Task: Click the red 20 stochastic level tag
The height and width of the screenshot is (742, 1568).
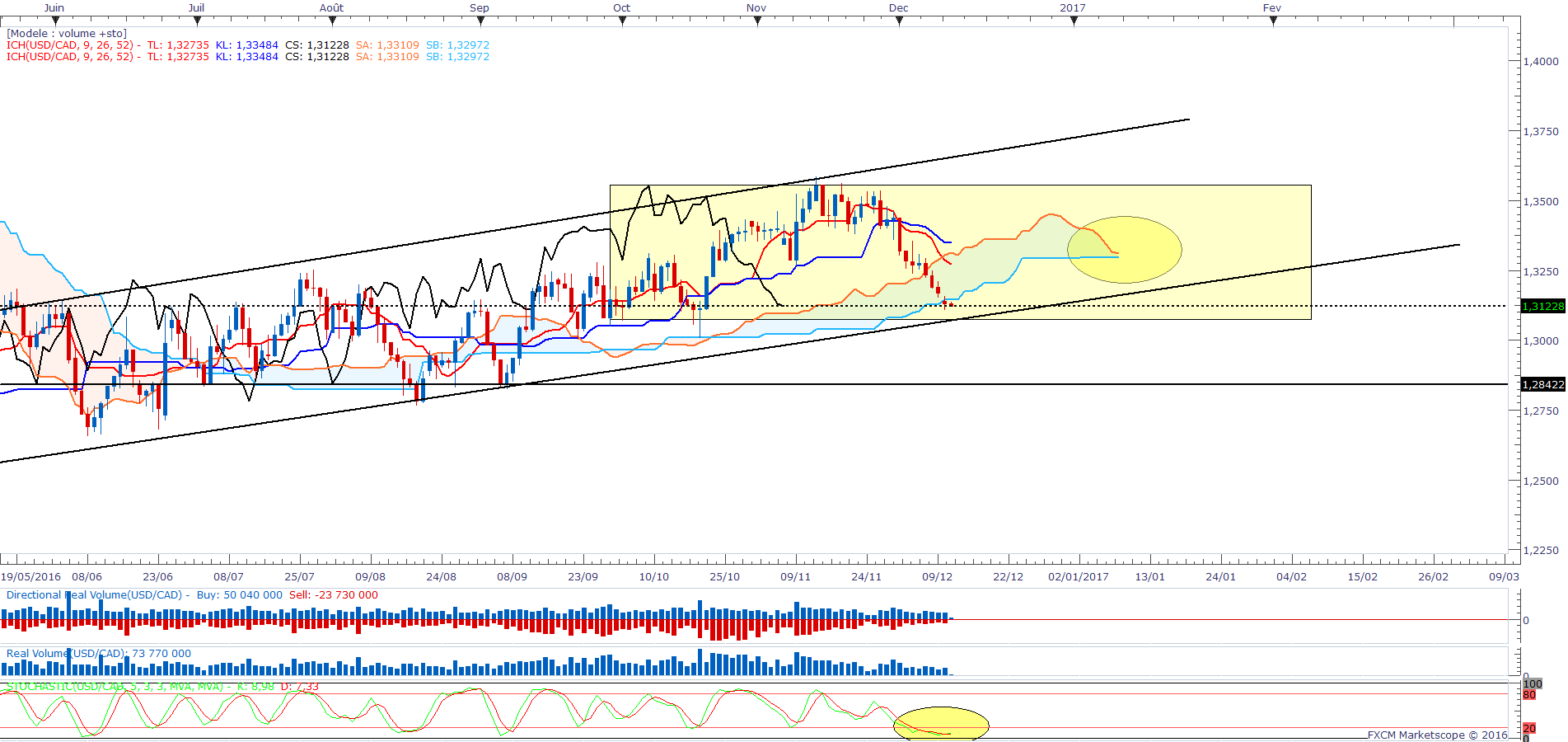Action: coord(1529,728)
